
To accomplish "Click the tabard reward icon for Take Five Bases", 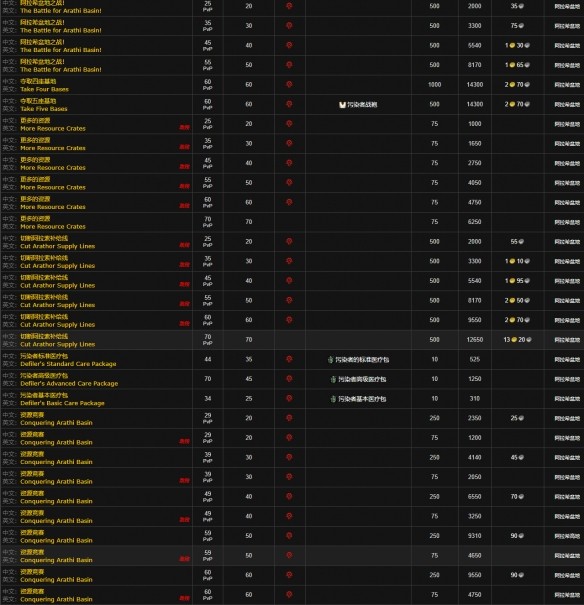I will pyautogui.click(x=342, y=105).
